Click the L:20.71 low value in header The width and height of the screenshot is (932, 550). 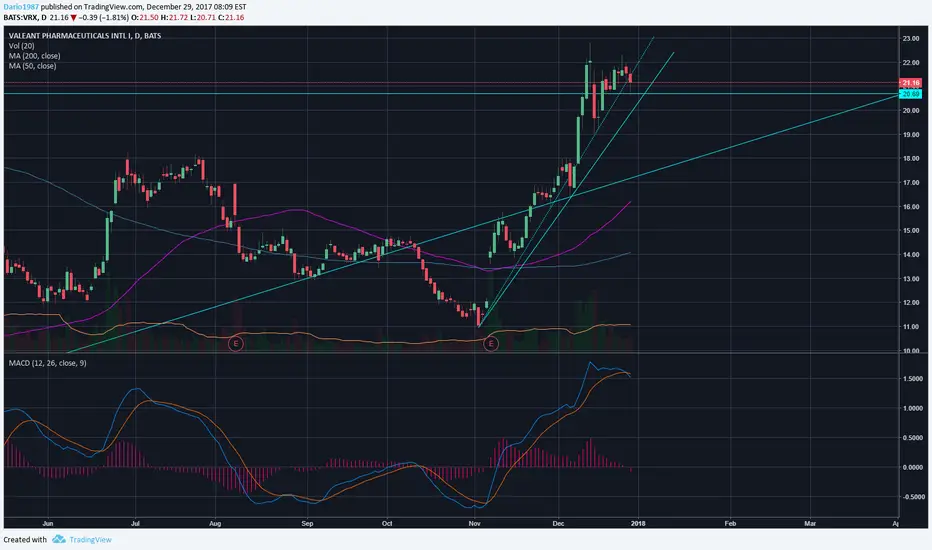203,17
